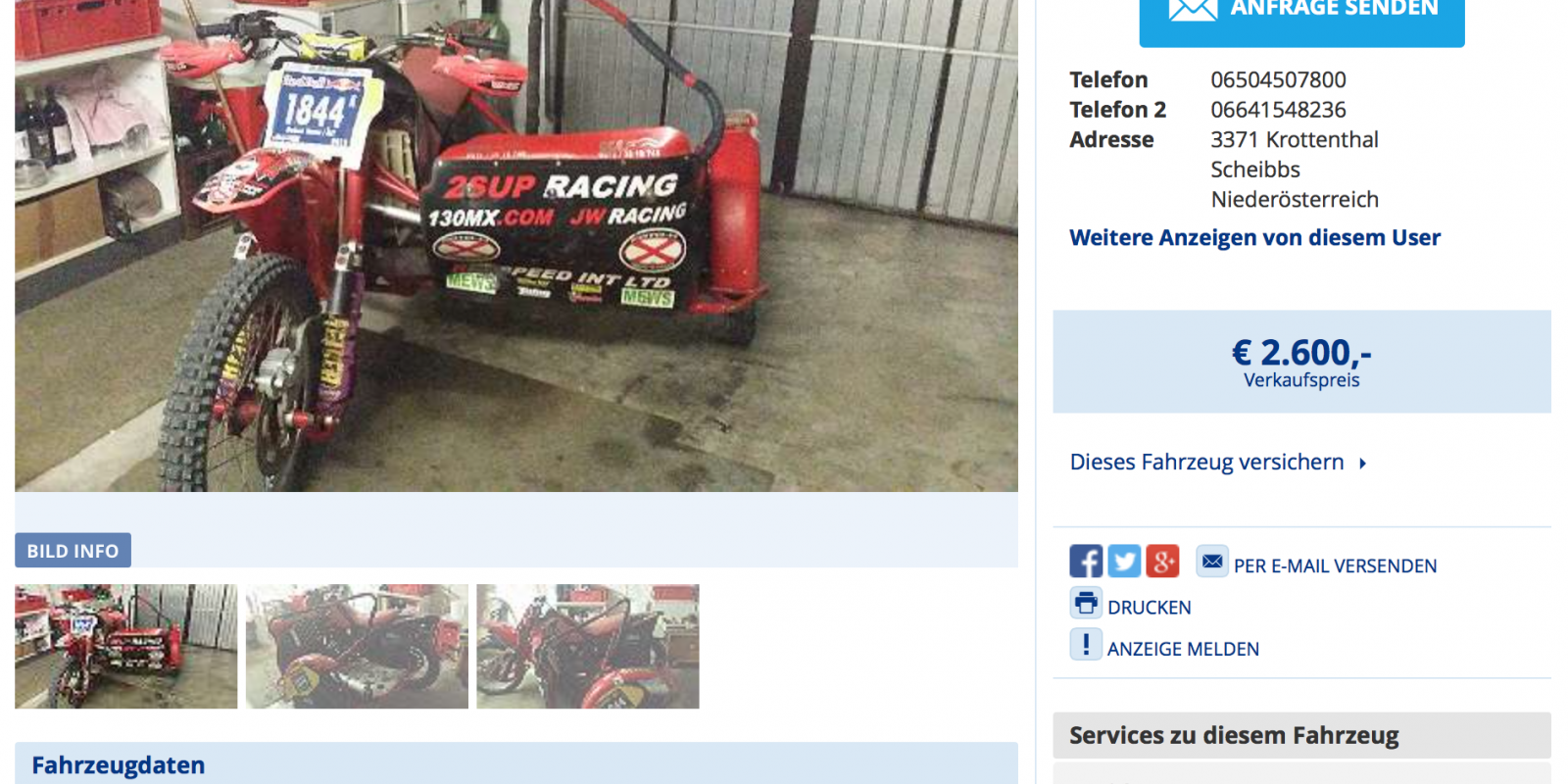Click the email envelope share icon

tap(1212, 562)
